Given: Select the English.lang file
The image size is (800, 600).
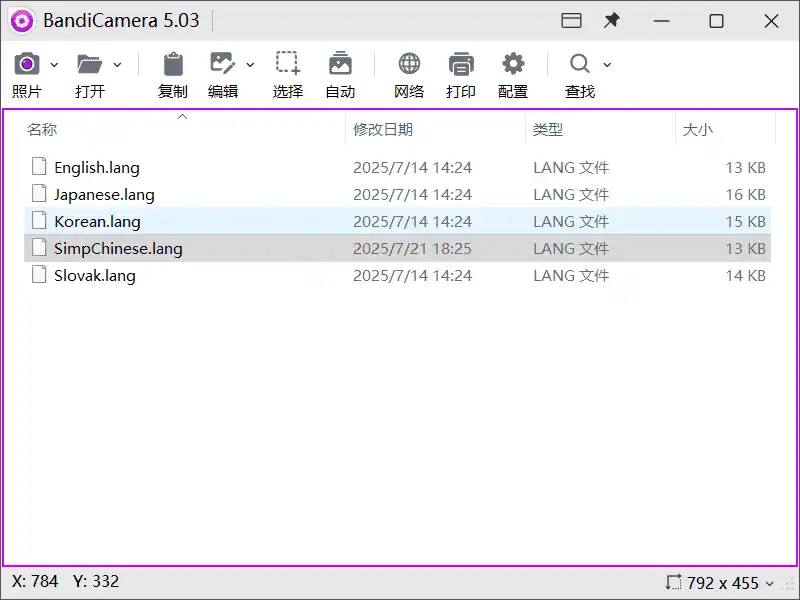Looking at the screenshot, I should point(397,167).
